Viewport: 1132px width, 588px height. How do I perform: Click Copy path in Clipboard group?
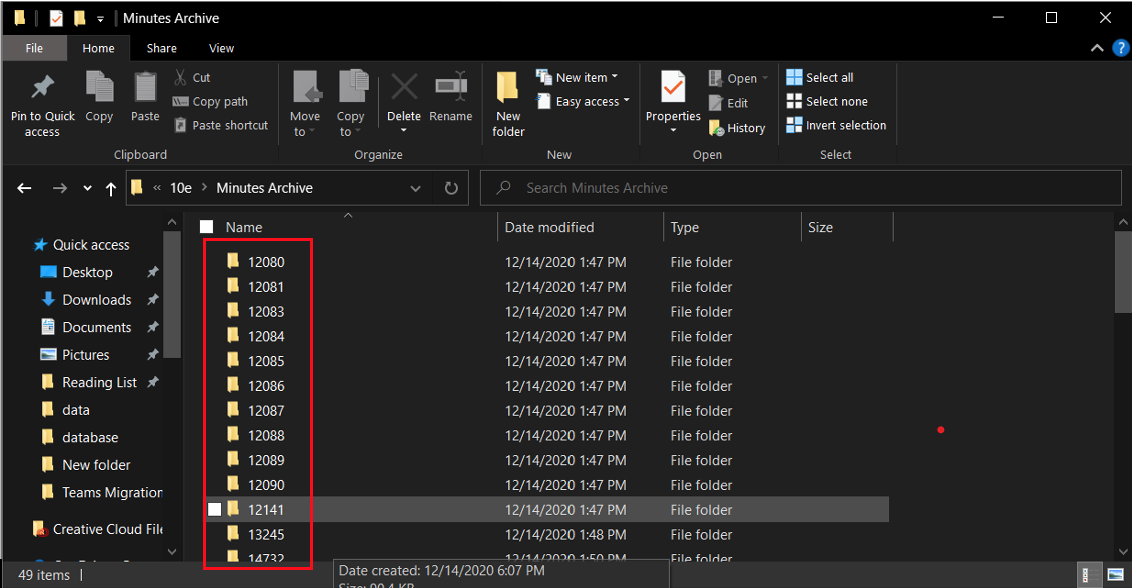210,101
